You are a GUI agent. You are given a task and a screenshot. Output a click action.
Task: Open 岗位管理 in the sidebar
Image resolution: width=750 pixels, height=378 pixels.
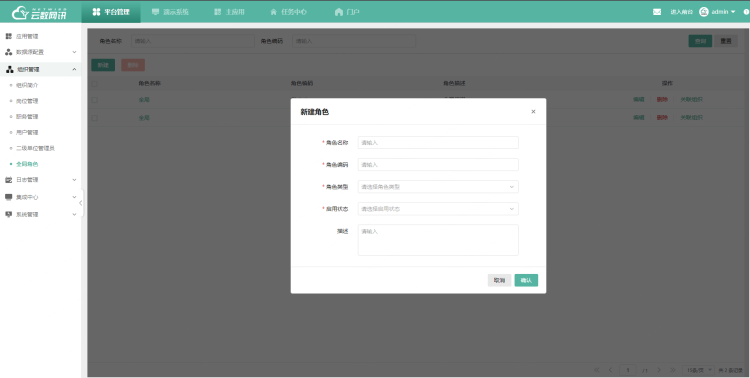click(27, 101)
